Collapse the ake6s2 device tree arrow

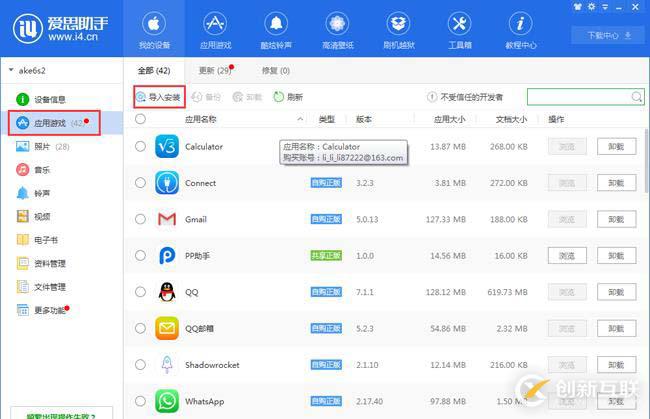point(11,70)
